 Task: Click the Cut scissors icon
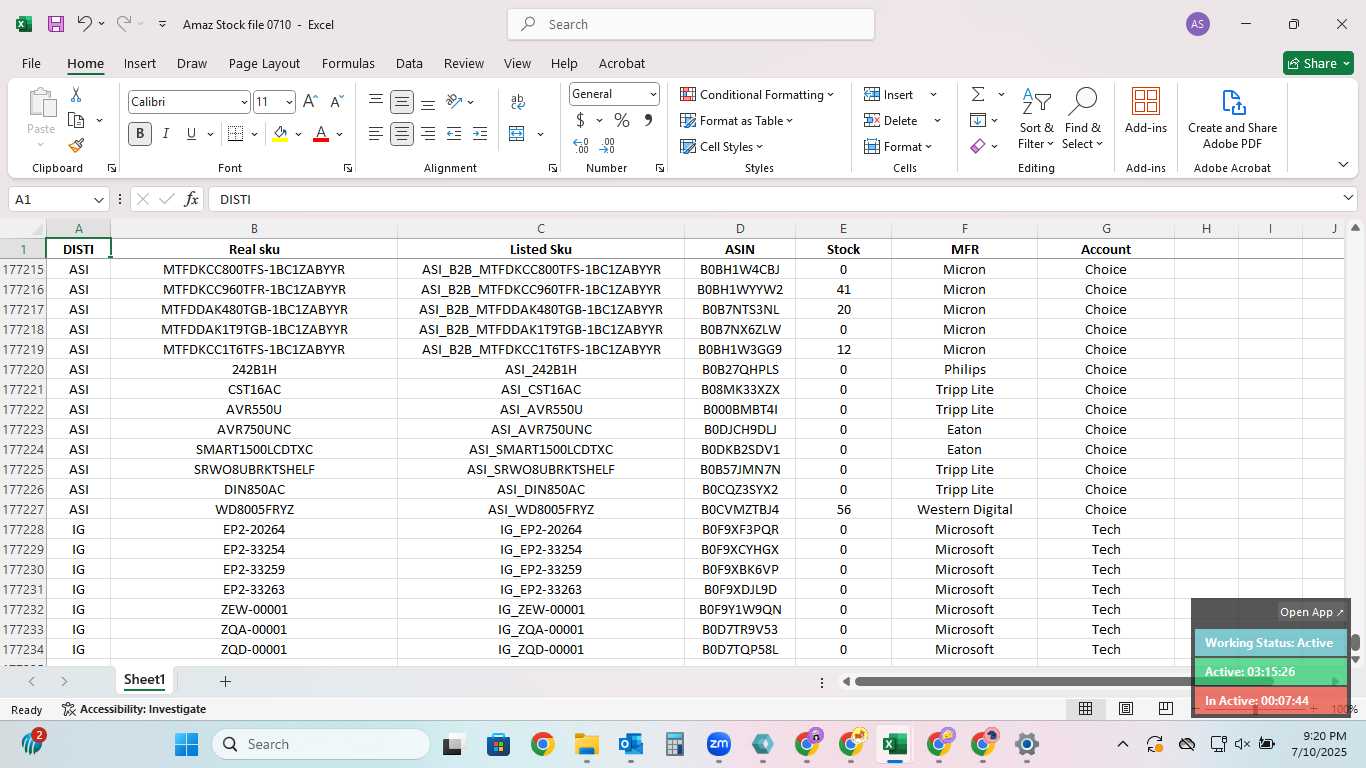tap(76, 94)
